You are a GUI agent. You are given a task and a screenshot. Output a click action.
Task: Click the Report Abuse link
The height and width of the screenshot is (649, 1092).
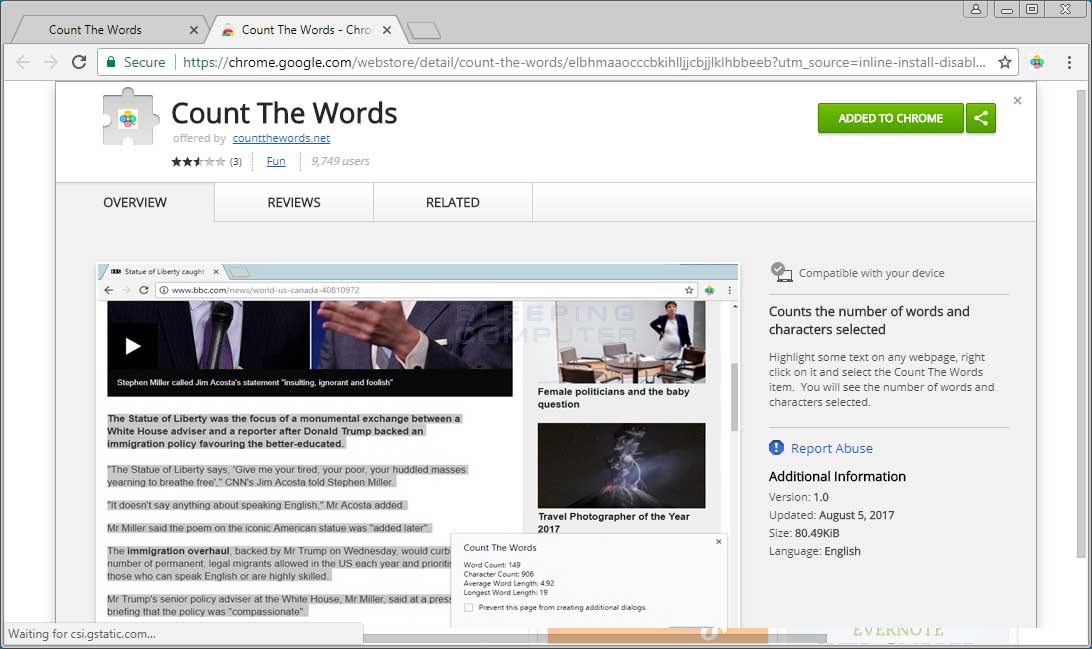pyautogui.click(x=832, y=448)
